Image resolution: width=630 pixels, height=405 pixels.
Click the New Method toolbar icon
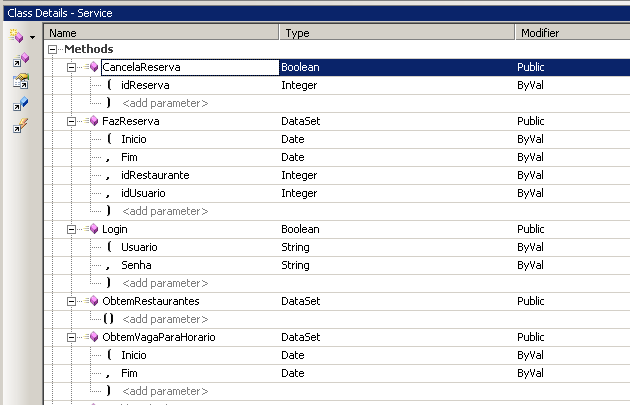click(16, 36)
